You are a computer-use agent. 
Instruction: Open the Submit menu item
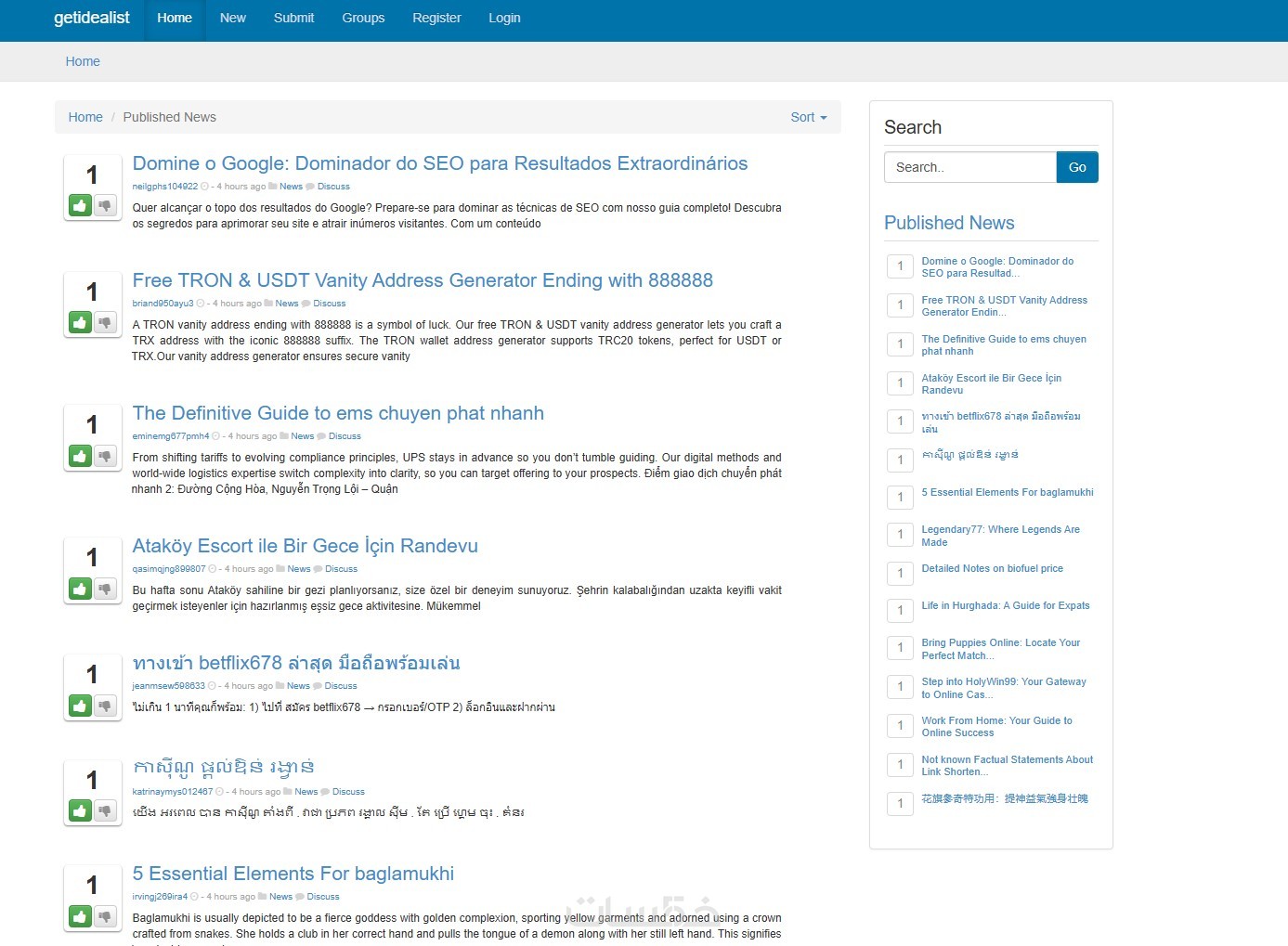[x=293, y=18]
